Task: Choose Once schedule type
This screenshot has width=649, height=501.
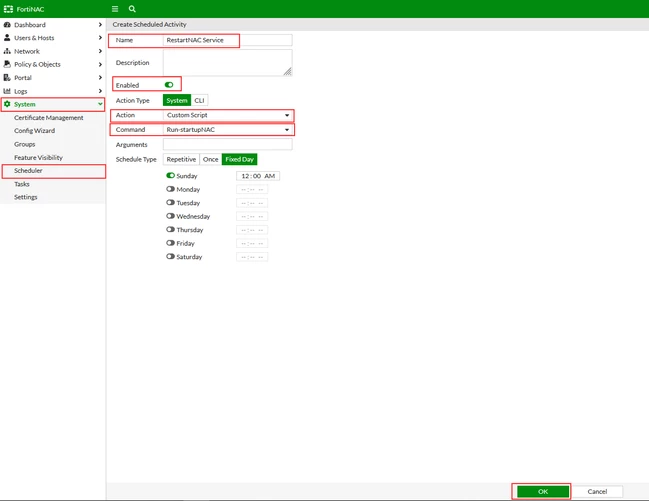Action: tap(211, 159)
